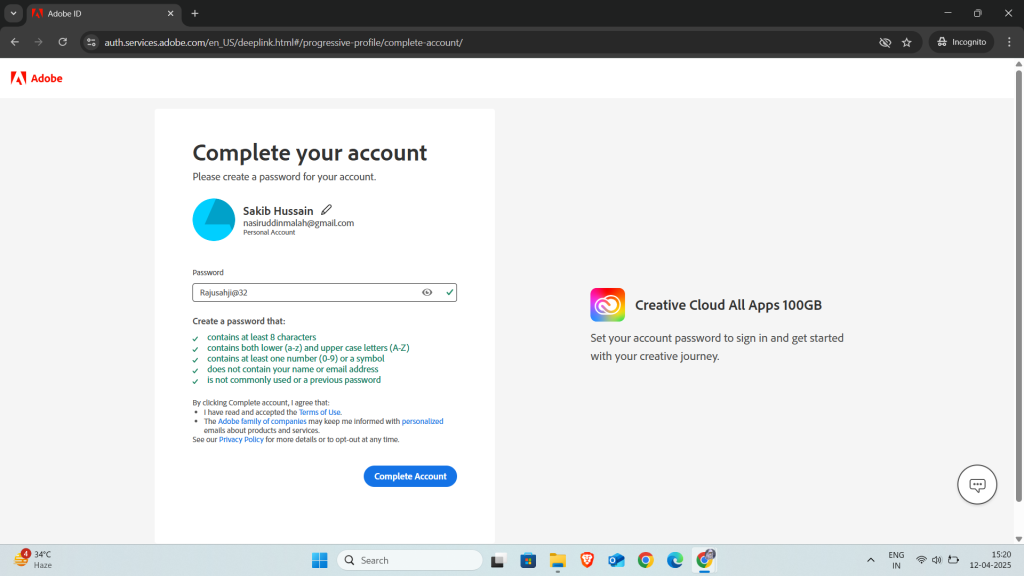Click the Adobe logo in header
This screenshot has height=576, width=1024.
point(37,78)
